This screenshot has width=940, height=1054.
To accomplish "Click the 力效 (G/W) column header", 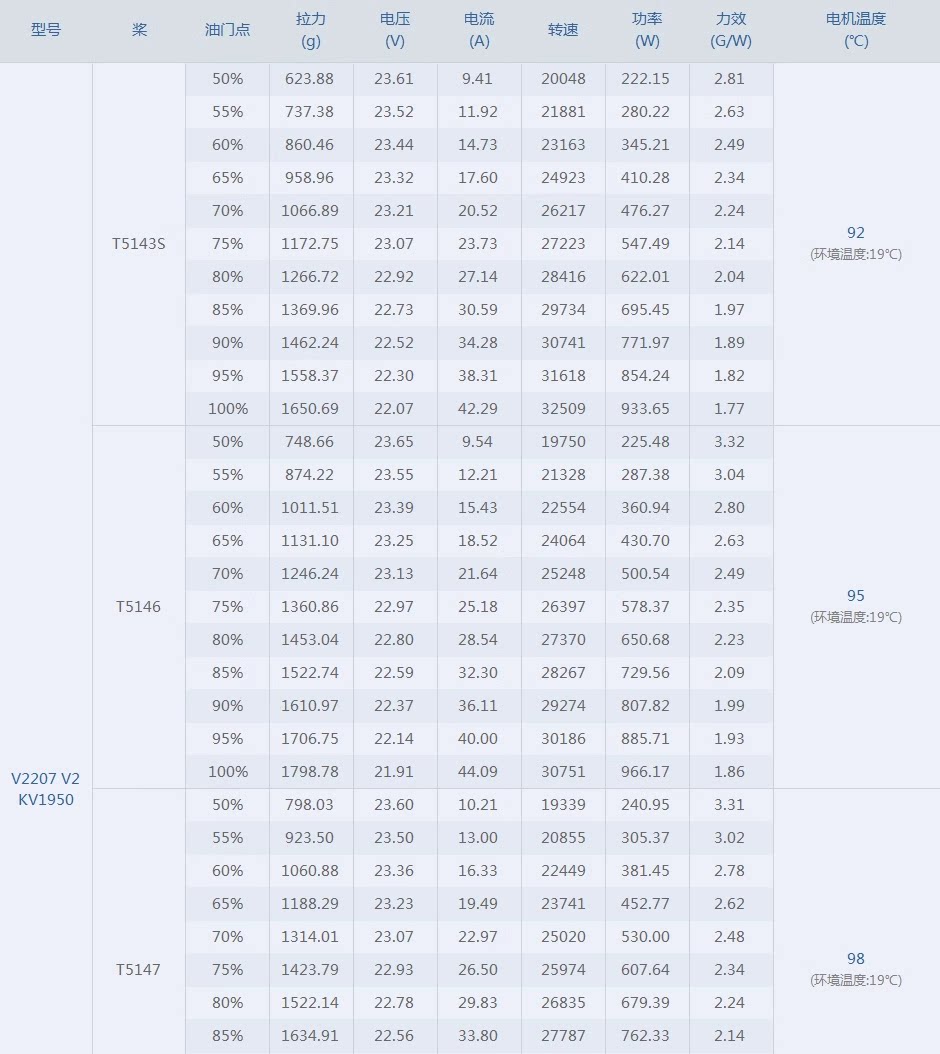I will click(x=731, y=30).
